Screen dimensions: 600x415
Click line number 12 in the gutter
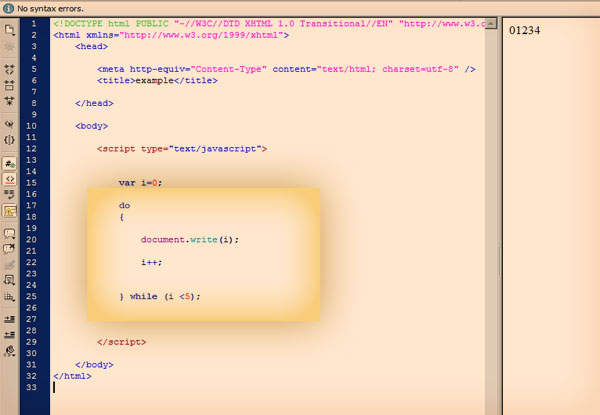31,148
